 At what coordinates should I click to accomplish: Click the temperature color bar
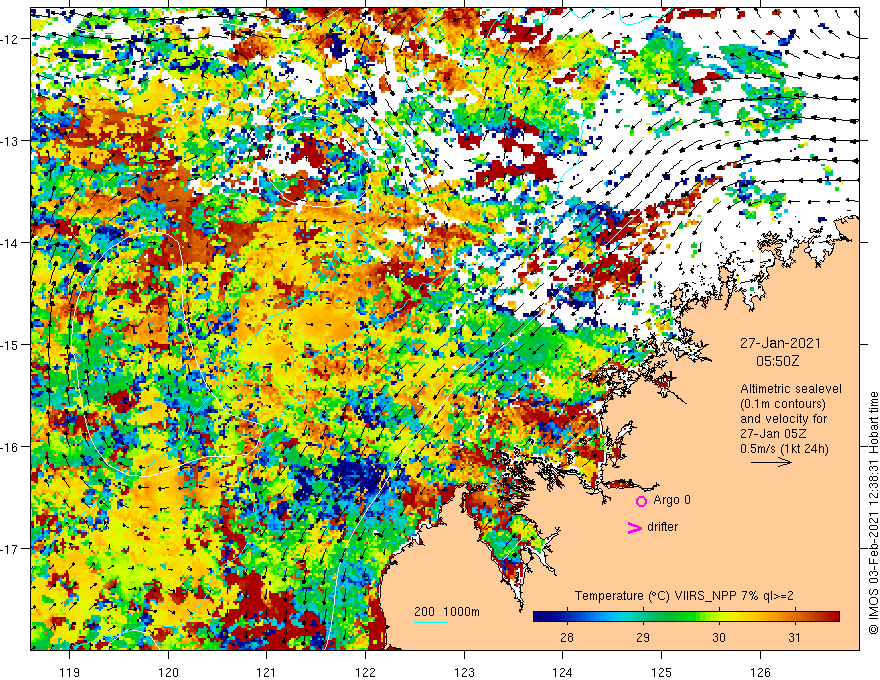coord(686,617)
